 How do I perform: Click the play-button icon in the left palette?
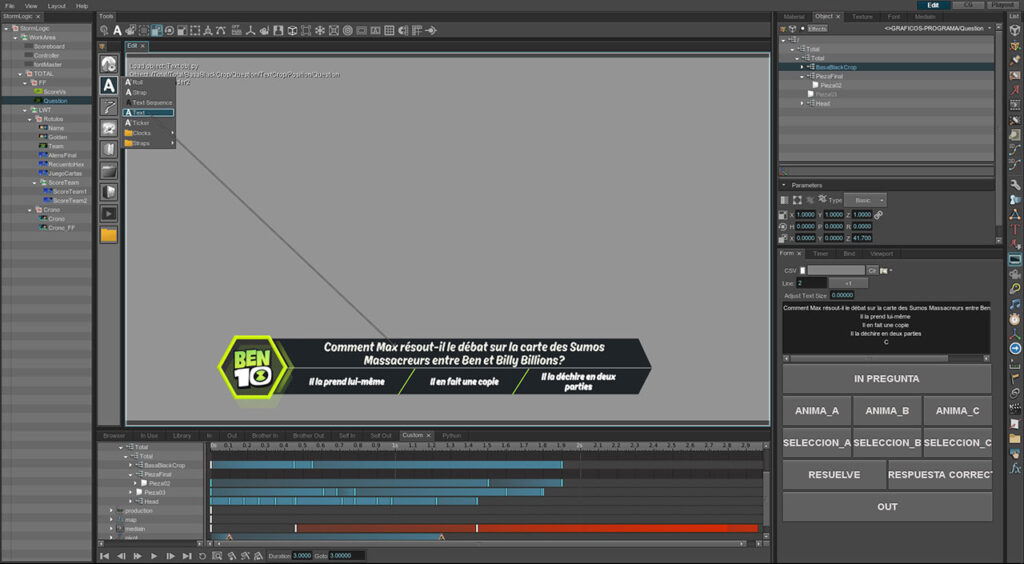pyautogui.click(x=108, y=213)
